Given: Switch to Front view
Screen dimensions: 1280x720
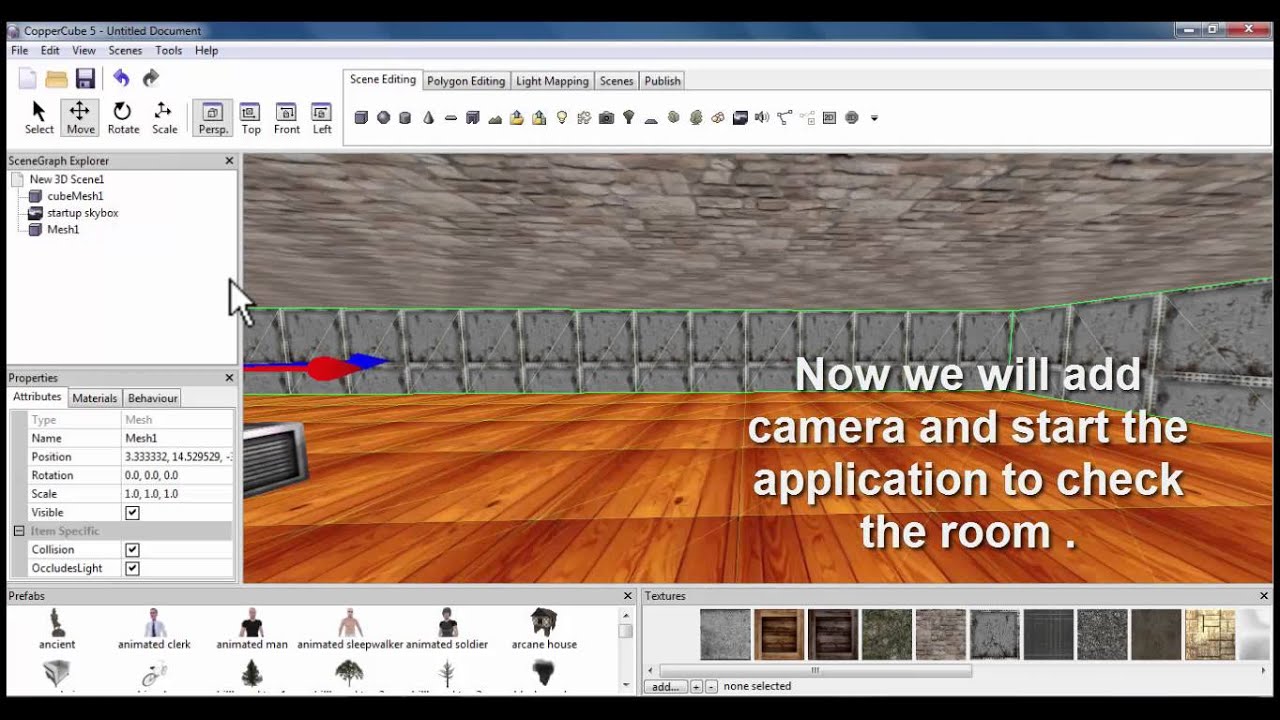Looking at the screenshot, I should [x=286, y=117].
